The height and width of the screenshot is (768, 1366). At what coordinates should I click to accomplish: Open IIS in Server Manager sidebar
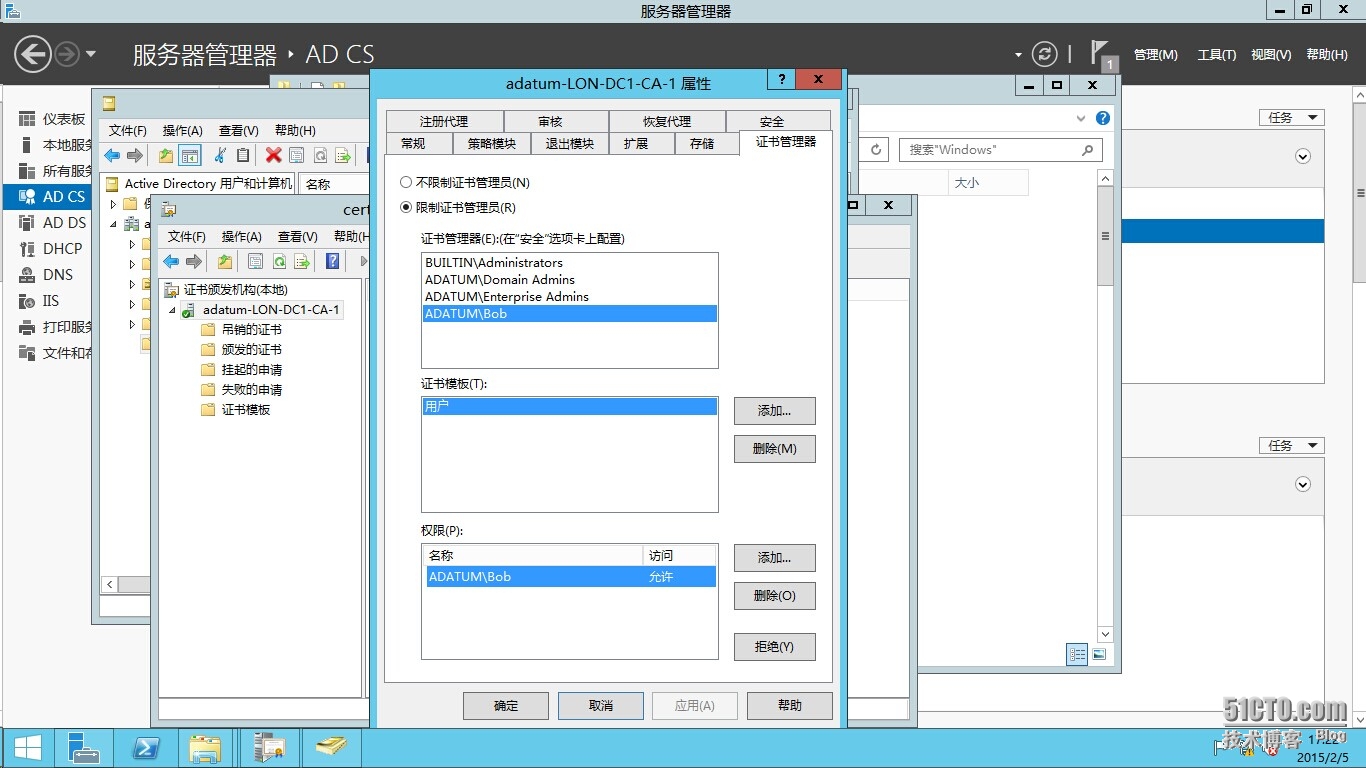pyautogui.click(x=50, y=301)
